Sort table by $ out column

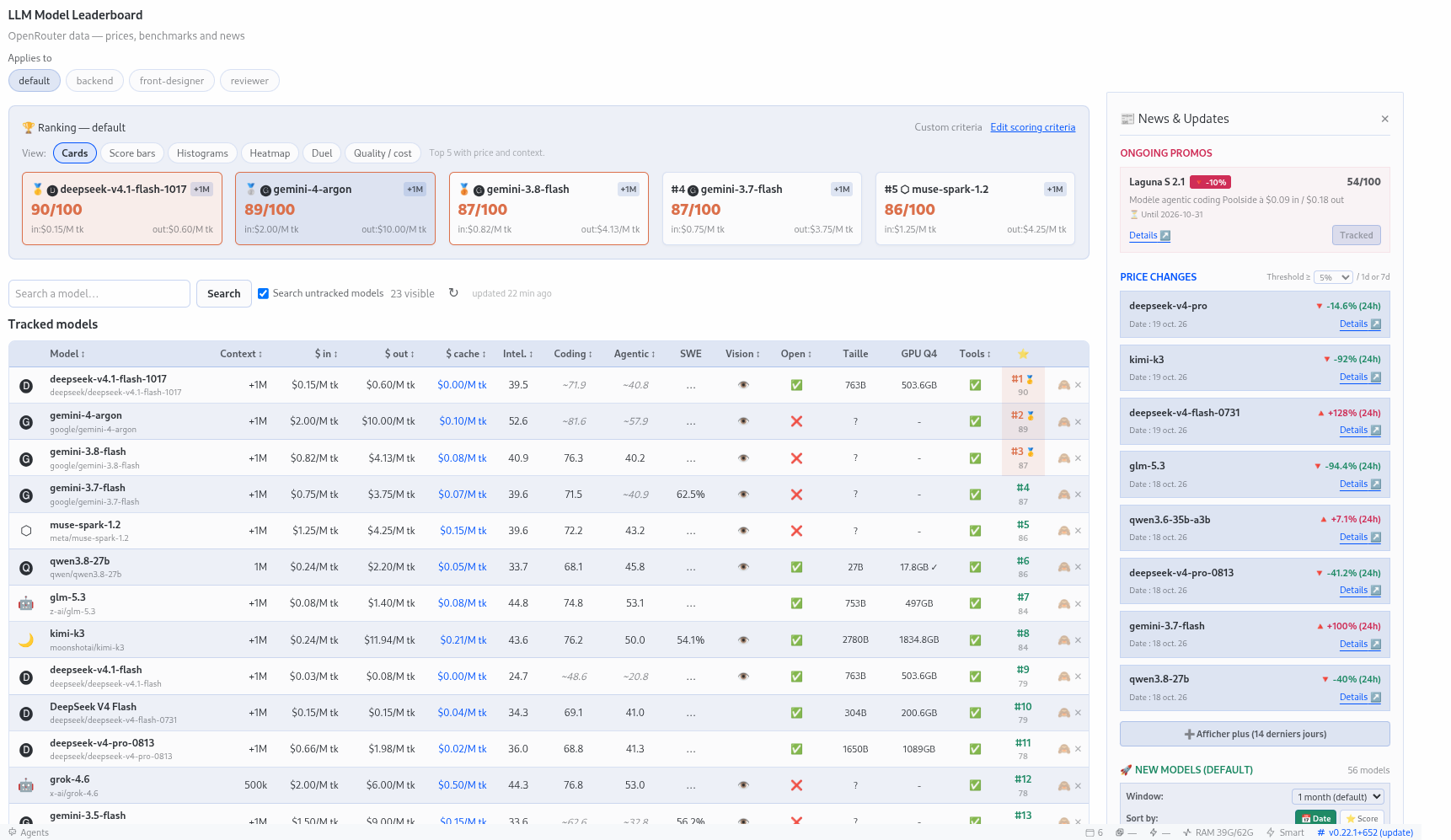tap(399, 354)
